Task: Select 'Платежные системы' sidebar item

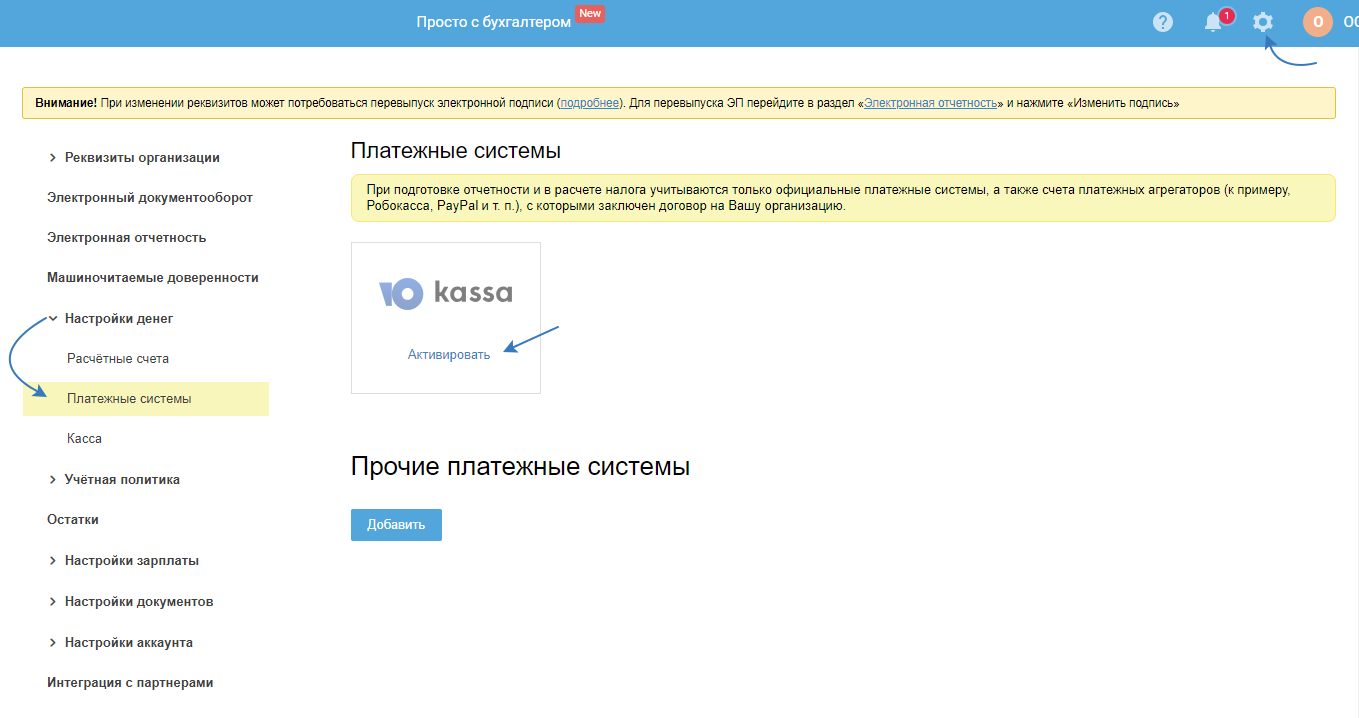Action: pos(146,398)
